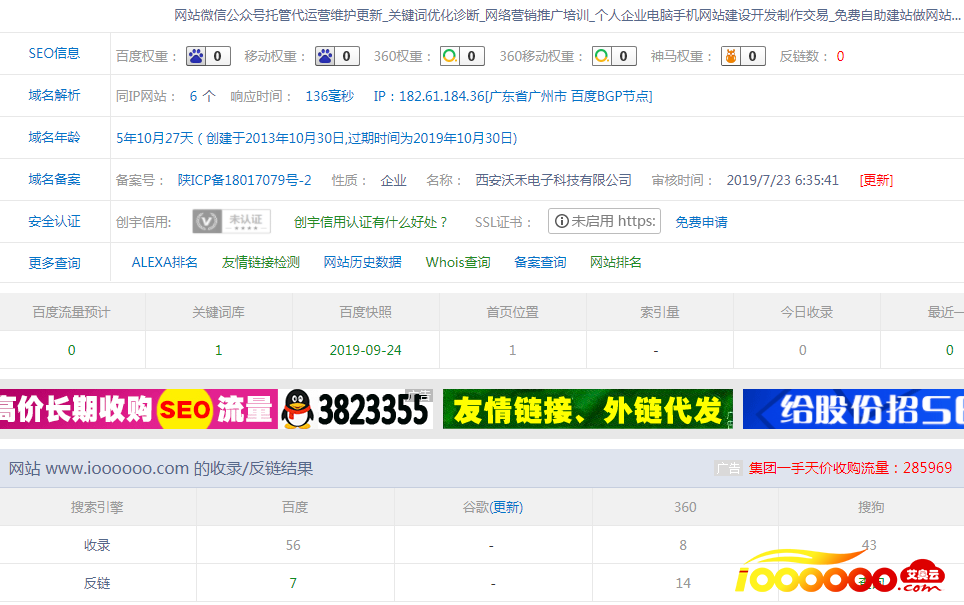This screenshot has height=605, width=964.
Task: Click the 360 mobile weight circle icon
Action: [x=602, y=57]
